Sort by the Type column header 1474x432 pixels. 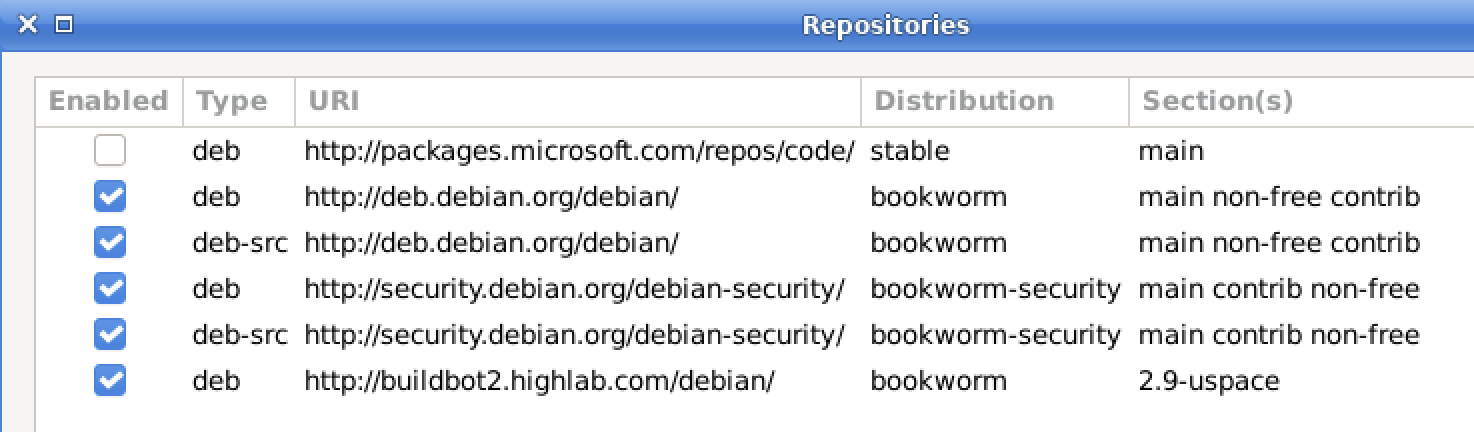[239, 101]
